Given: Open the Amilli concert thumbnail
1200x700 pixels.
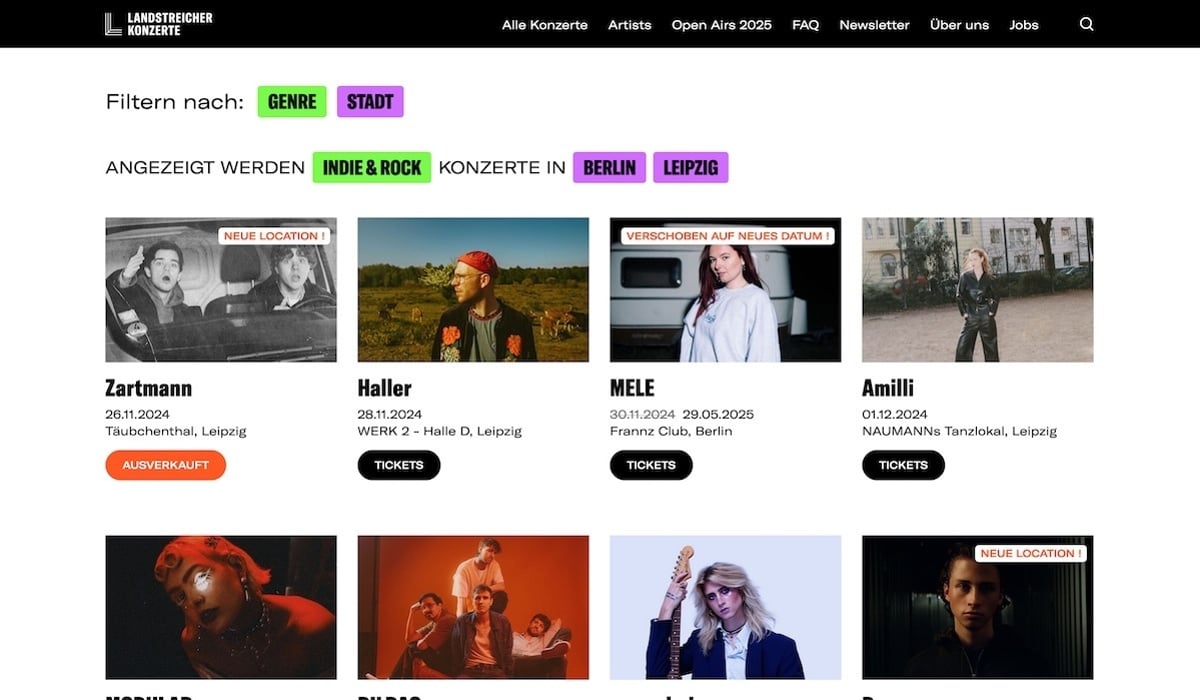Looking at the screenshot, I should (978, 290).
